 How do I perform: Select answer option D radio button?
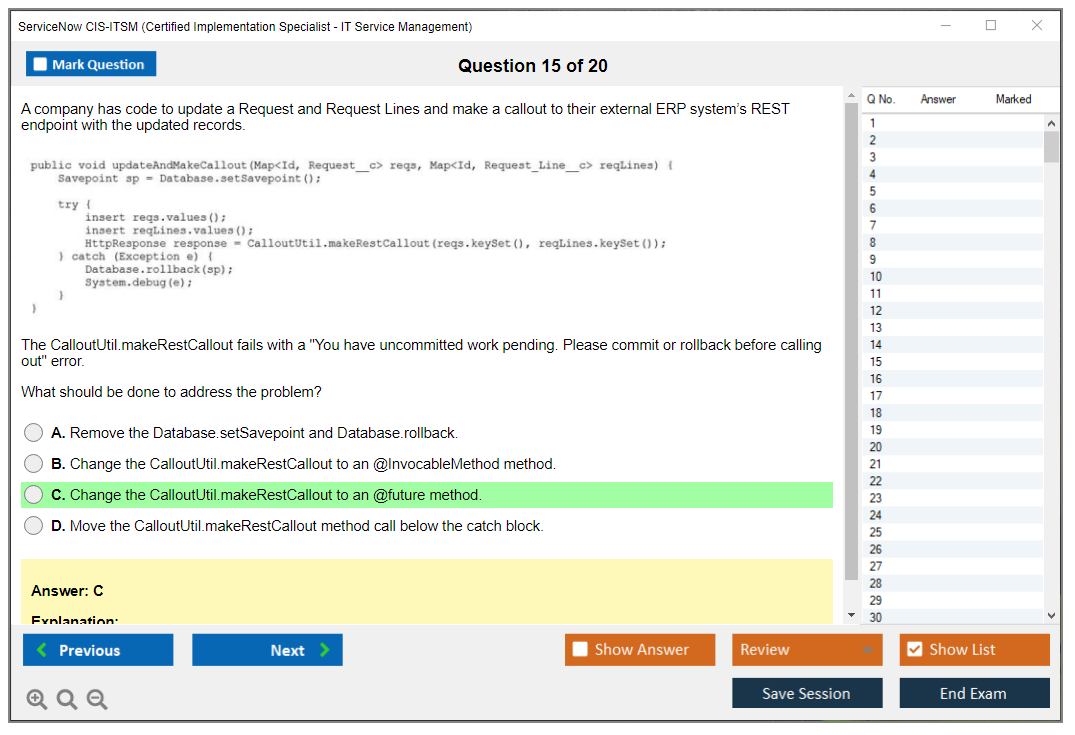pos(34,526)
